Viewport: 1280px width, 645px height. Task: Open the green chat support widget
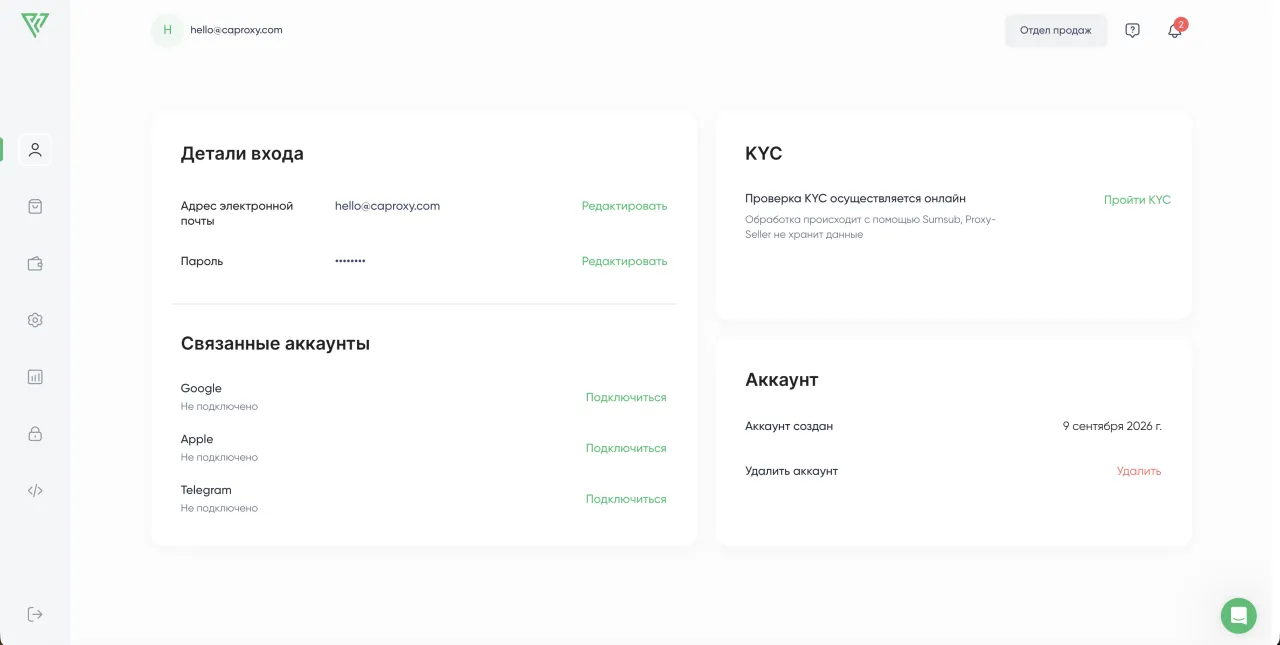pos(1238,615)
